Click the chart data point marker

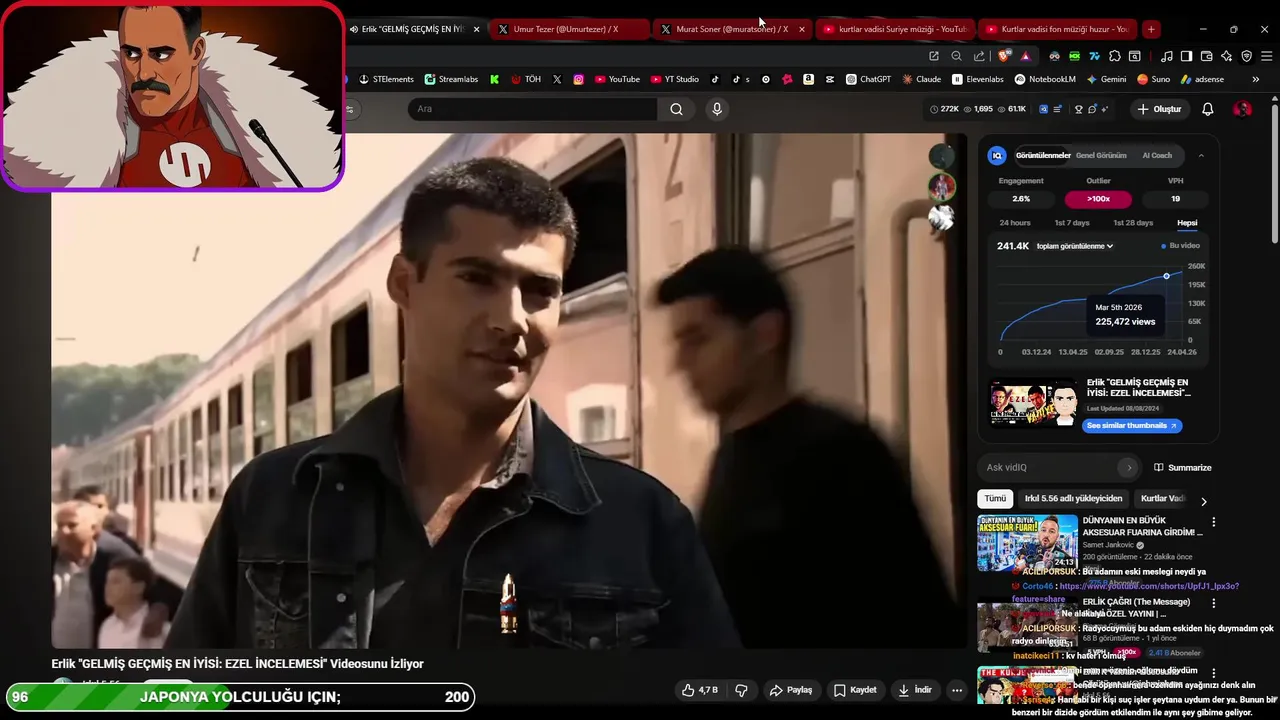1166,276
